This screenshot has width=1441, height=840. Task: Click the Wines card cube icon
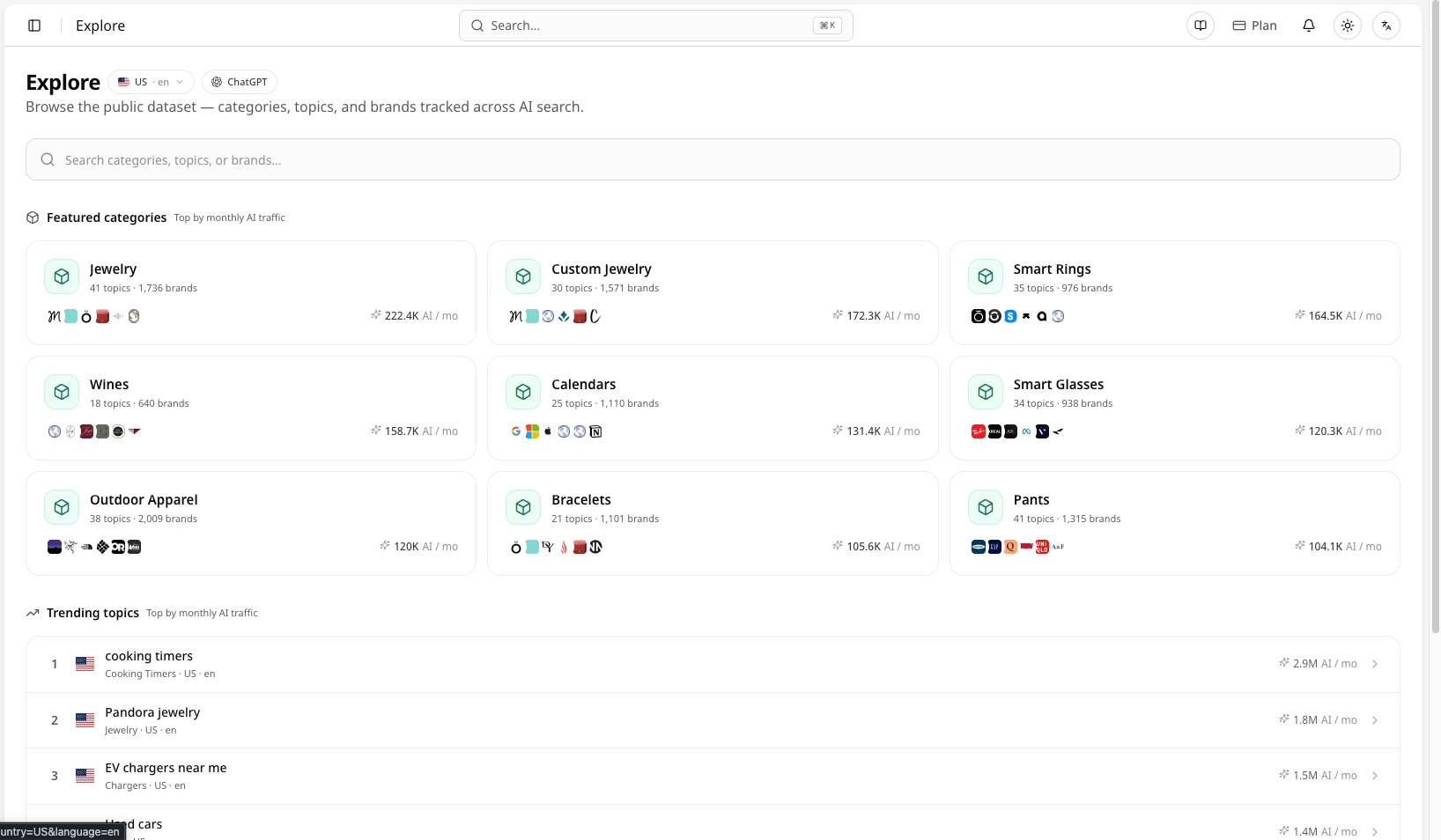(62, 392)
